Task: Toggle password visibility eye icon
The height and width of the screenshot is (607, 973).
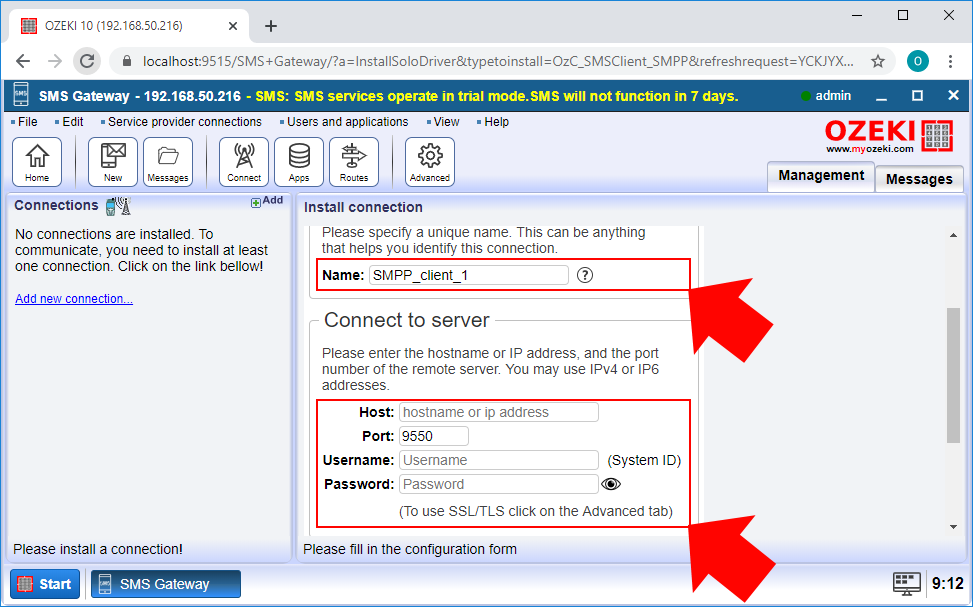Action: [611, 484]
